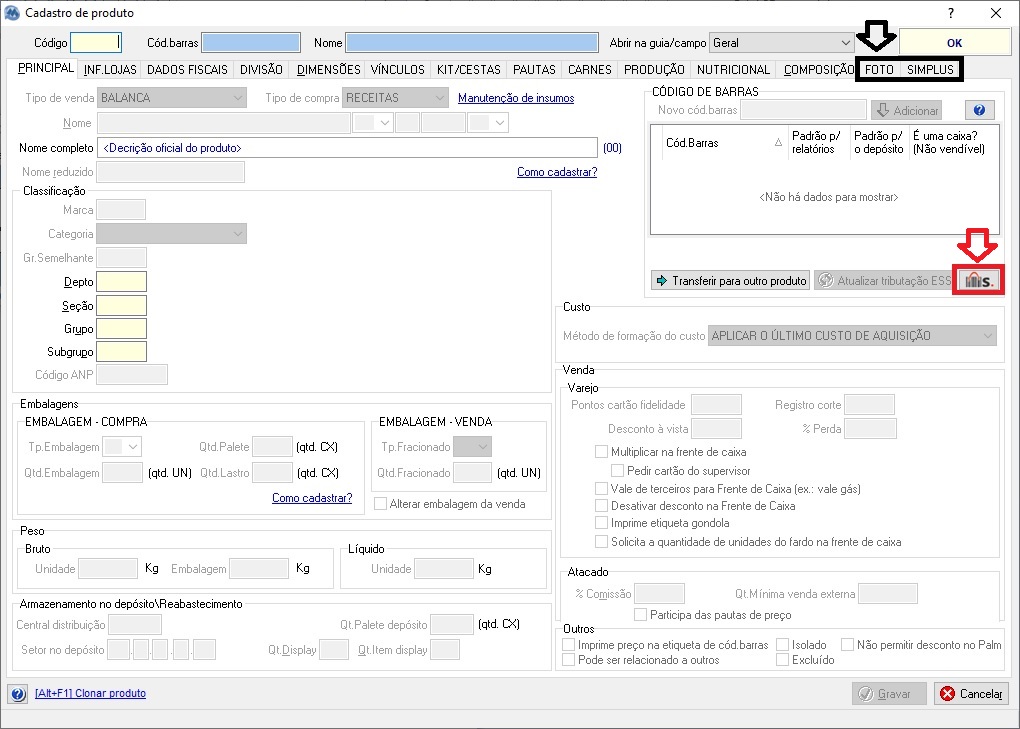
Task: Switch to the NUTRICIONAL tab
Action: [733, 70]
